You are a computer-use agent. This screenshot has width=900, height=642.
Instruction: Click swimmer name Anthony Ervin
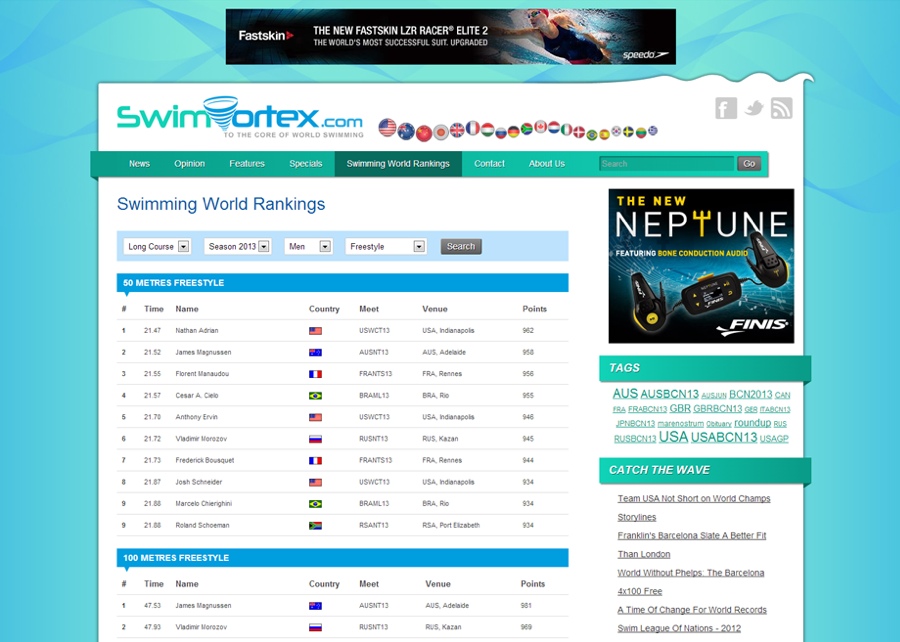pyautogui.click(x=196, y=417)
